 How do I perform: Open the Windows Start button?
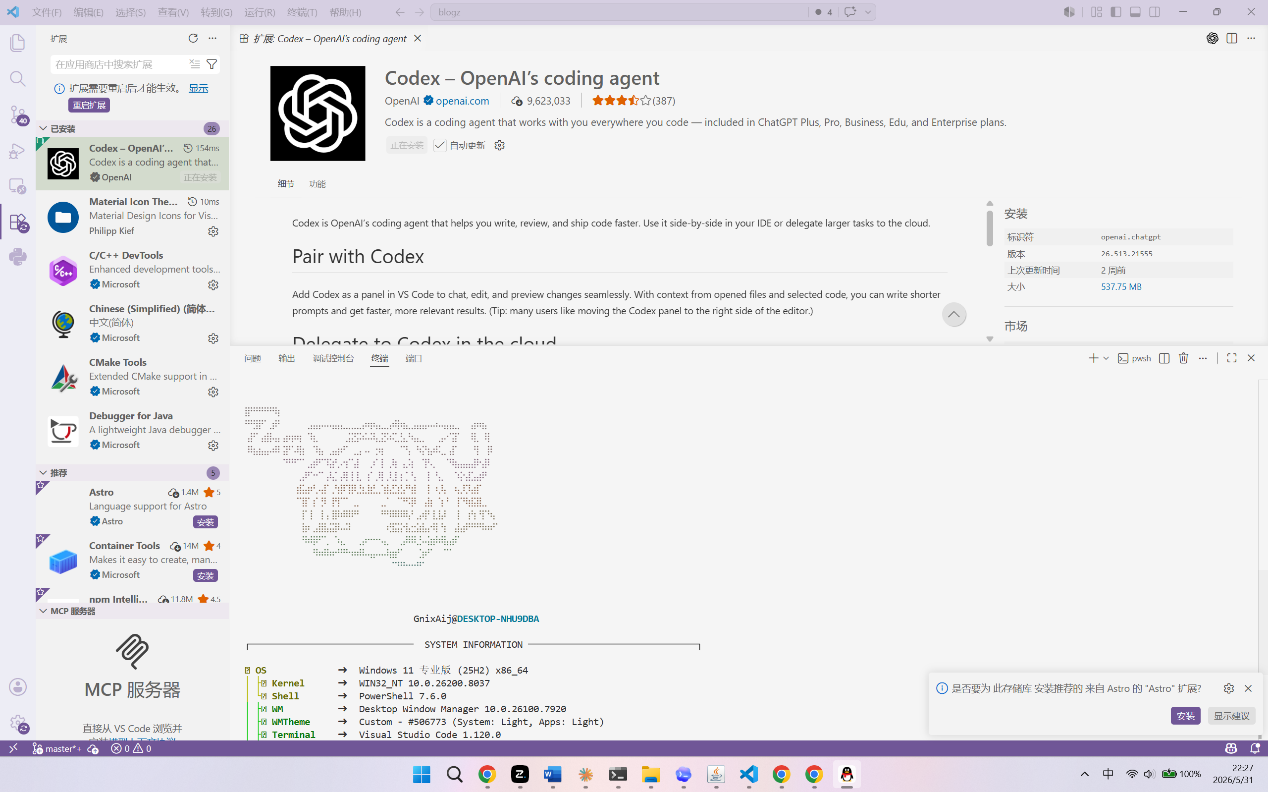tap(421, 774)
